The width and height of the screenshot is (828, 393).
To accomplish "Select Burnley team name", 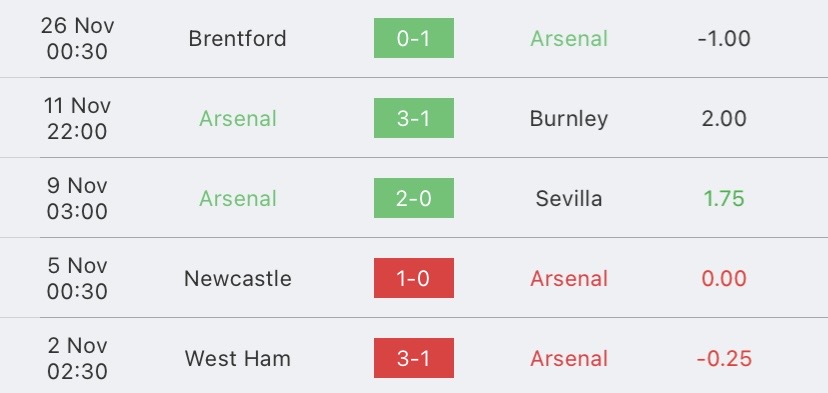I will [569, 119].
